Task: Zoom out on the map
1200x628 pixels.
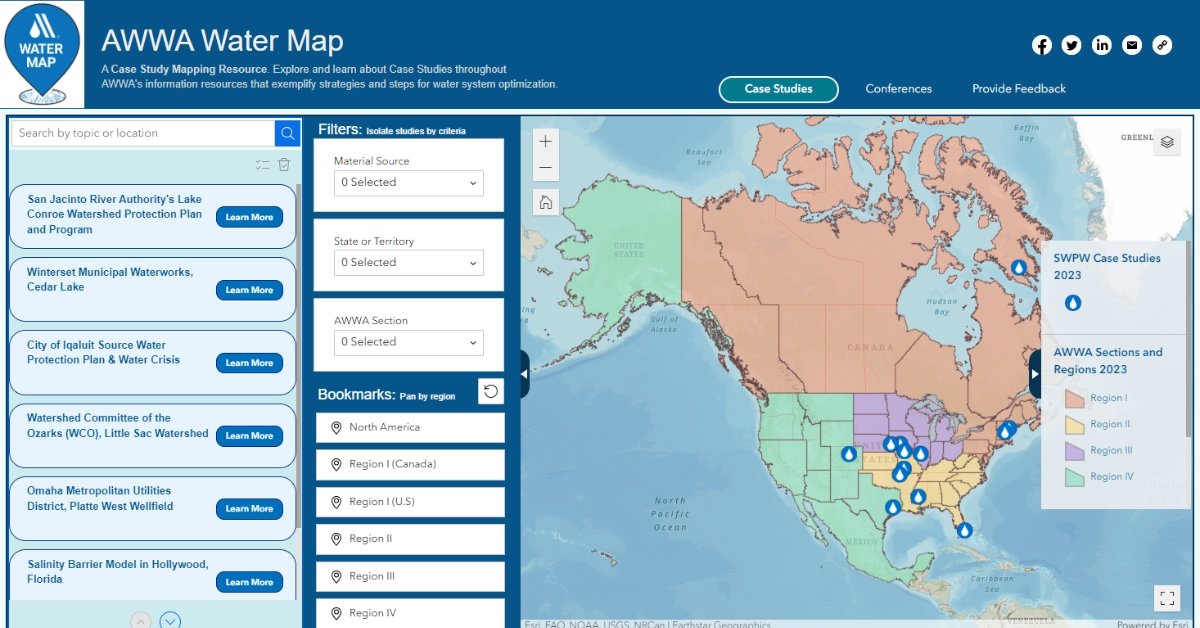Action: tap(546, 168)
